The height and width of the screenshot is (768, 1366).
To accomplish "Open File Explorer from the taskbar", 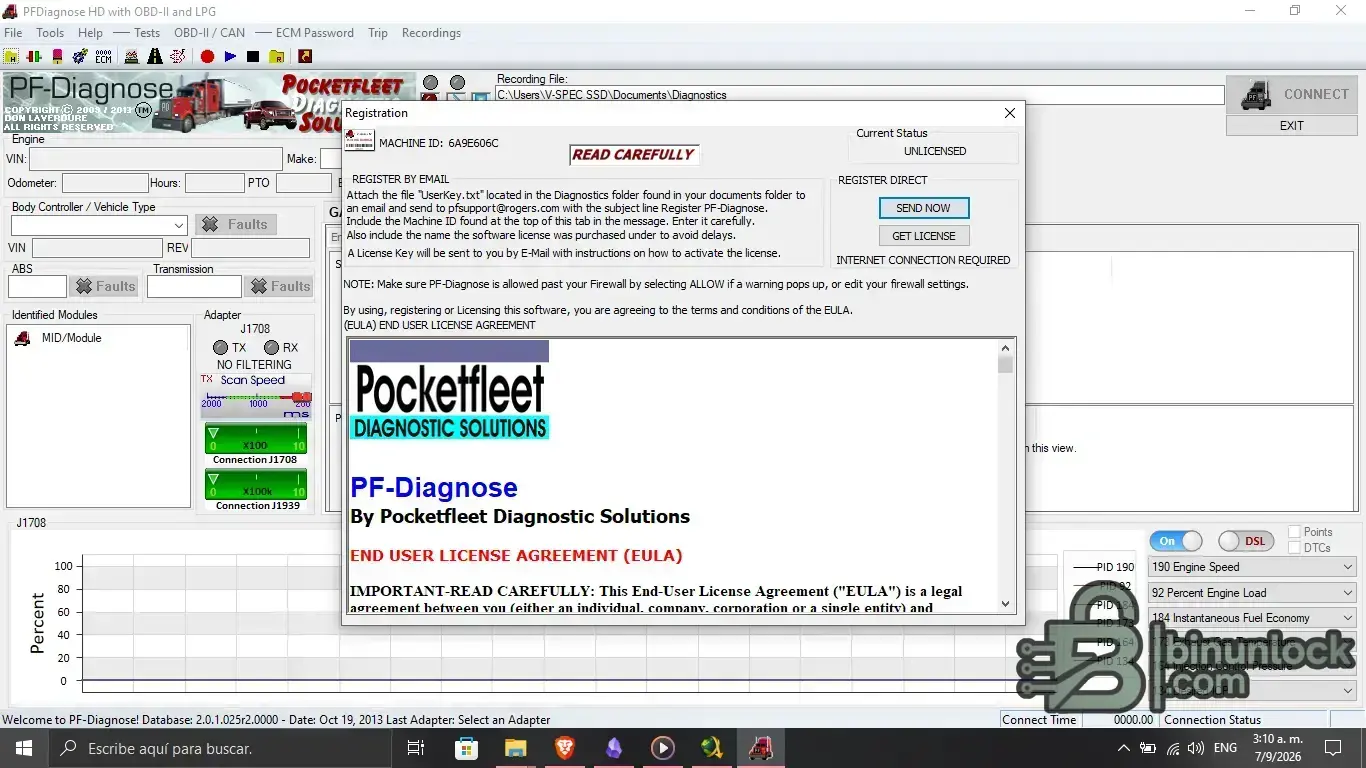I will coord(515,748).
